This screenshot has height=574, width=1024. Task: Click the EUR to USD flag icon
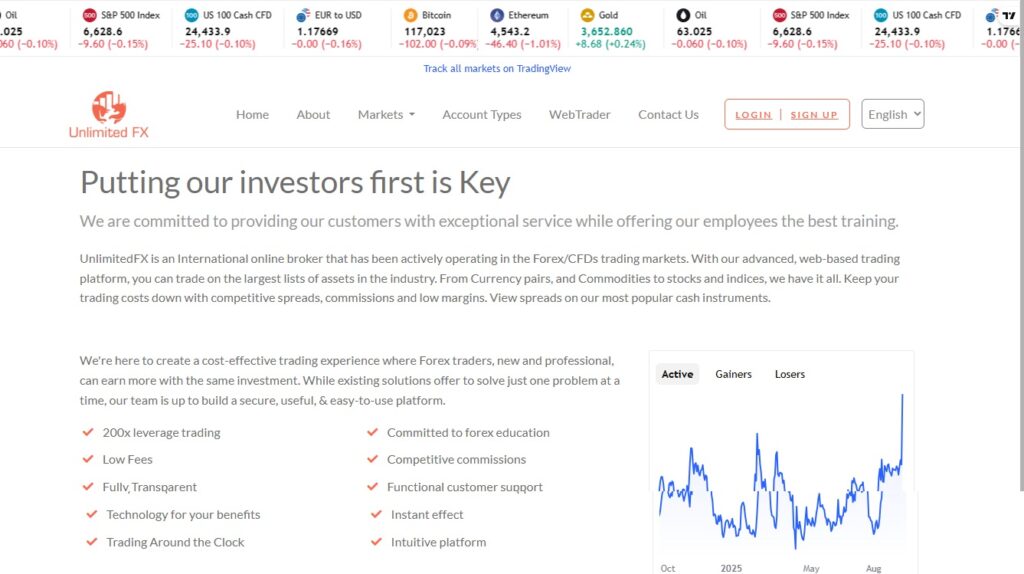[303, 16]
